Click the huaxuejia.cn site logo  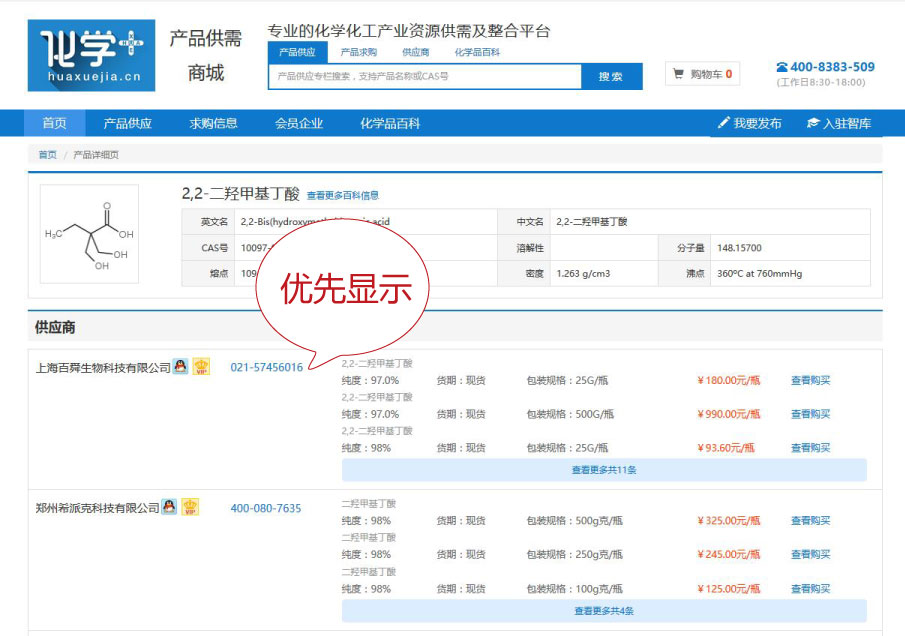tap(91, 55)
